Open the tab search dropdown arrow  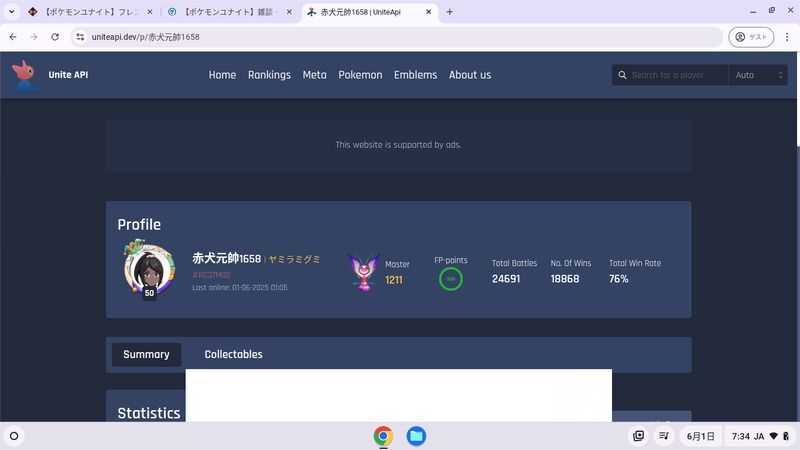point(11,12)
